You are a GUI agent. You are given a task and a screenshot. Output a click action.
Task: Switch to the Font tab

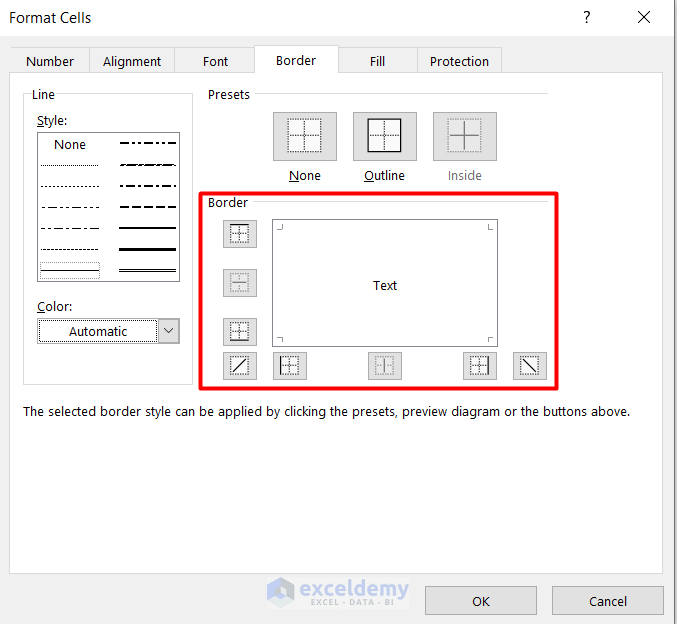tap(215, 61)
